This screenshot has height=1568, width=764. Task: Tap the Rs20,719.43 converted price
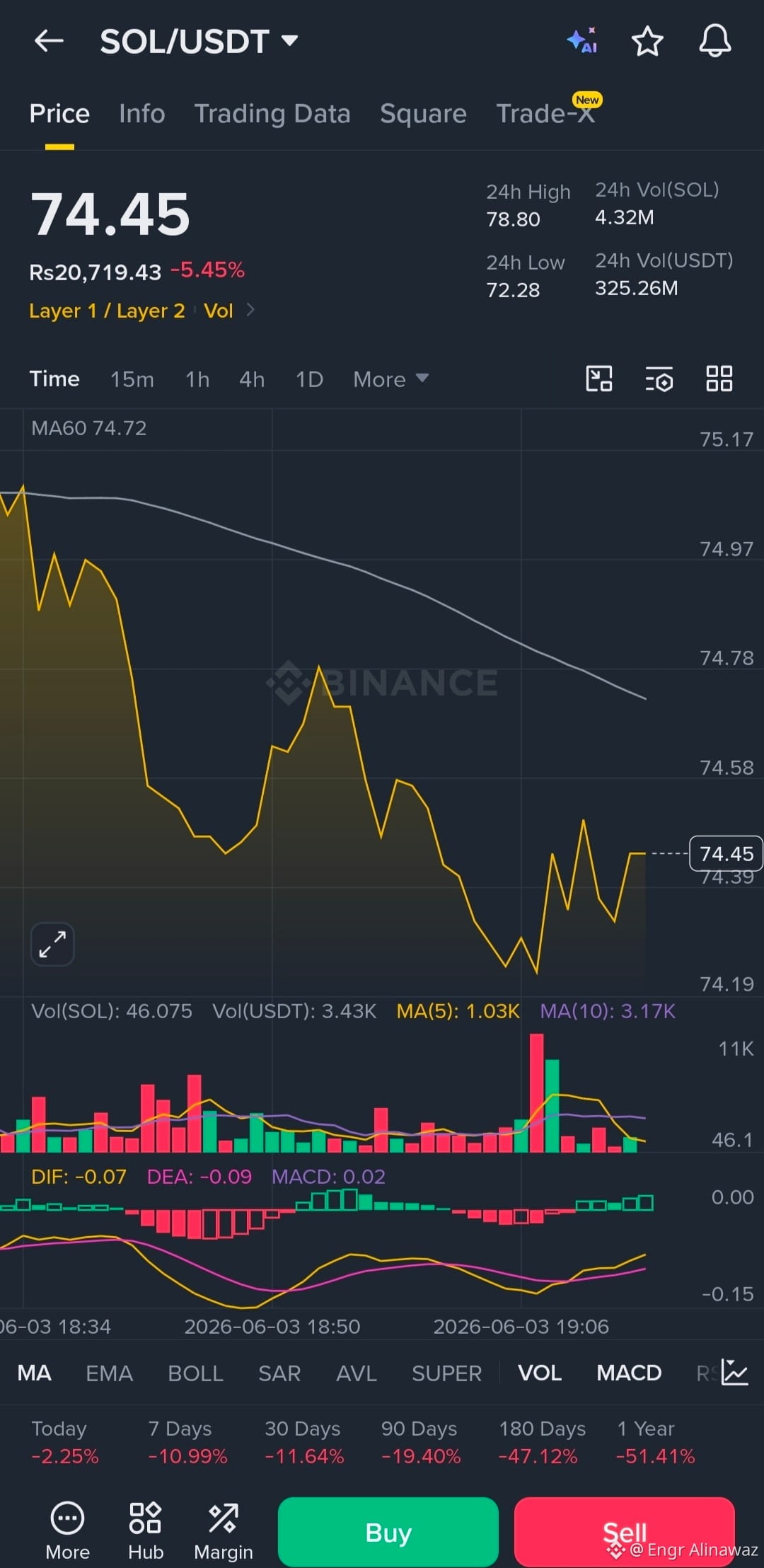[95, 272]
